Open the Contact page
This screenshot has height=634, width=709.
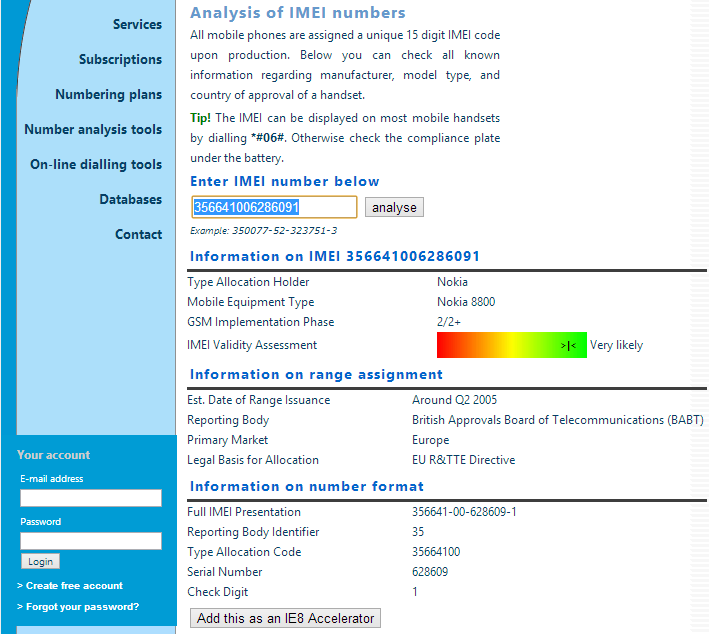pyautogui.click(x=138, y=234)
